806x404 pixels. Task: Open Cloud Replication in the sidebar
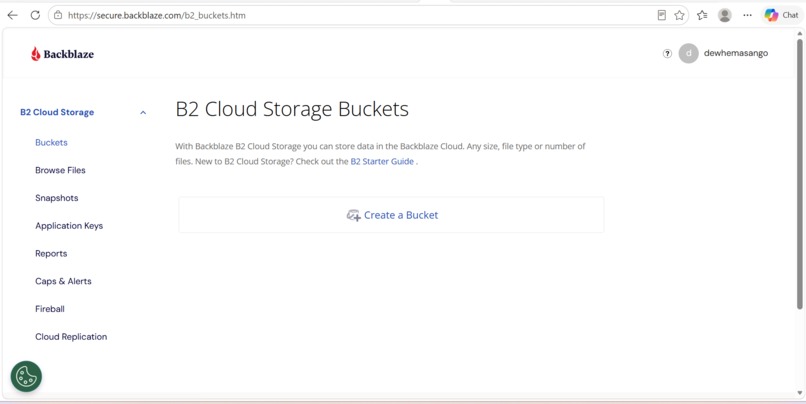[x=71, y=337]
